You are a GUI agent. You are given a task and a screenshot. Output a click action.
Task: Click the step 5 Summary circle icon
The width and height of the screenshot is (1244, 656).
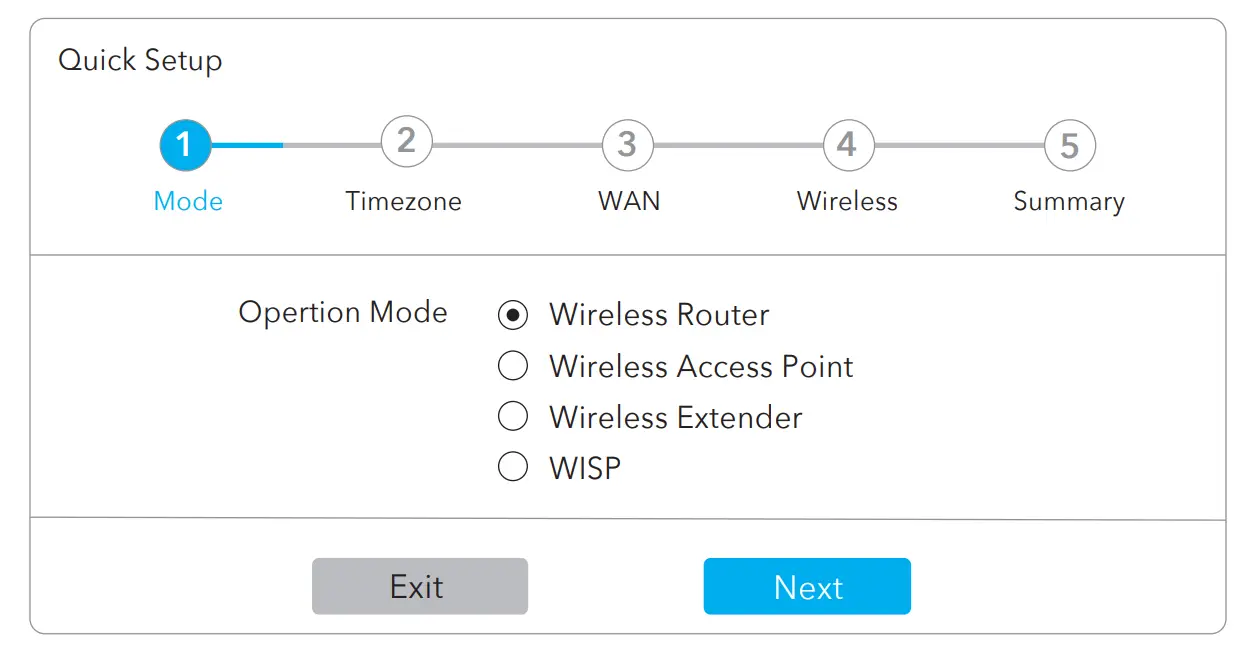(1068, 144)
